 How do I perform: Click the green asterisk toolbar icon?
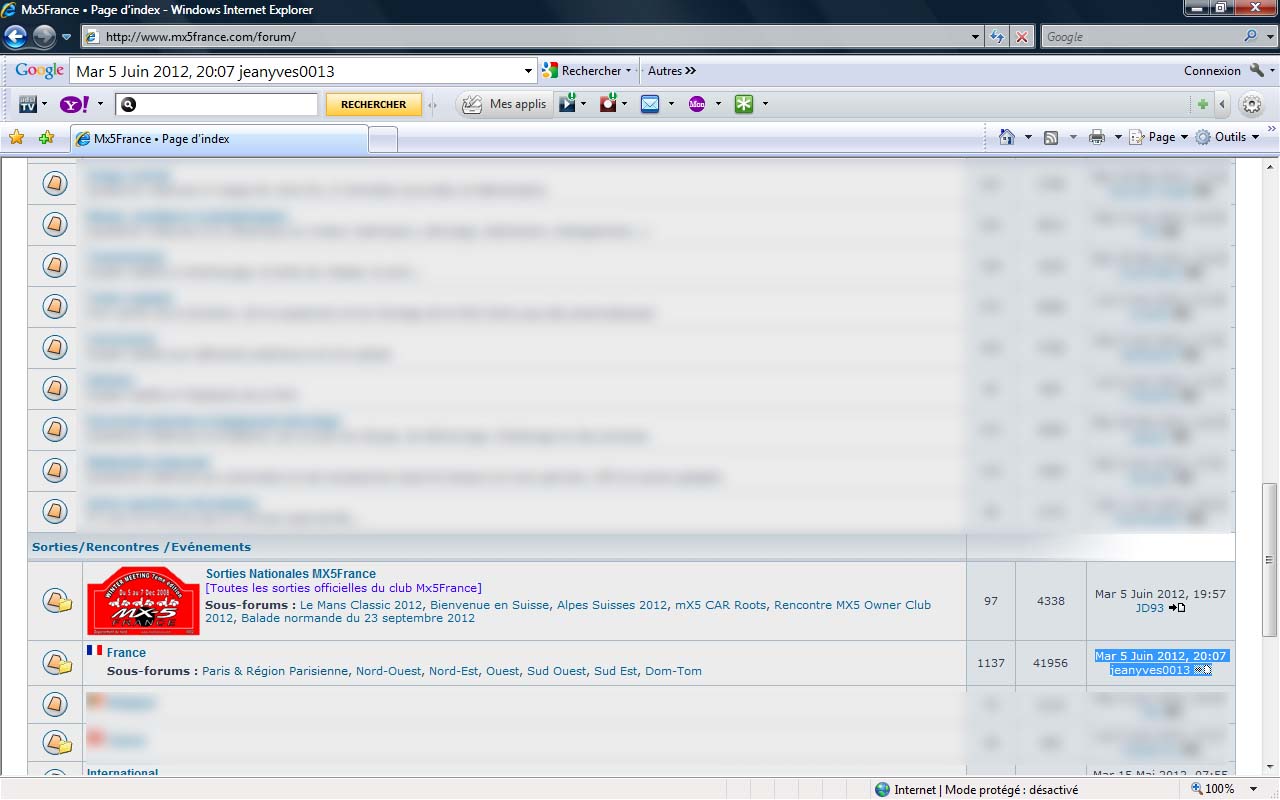pos(744,104)
